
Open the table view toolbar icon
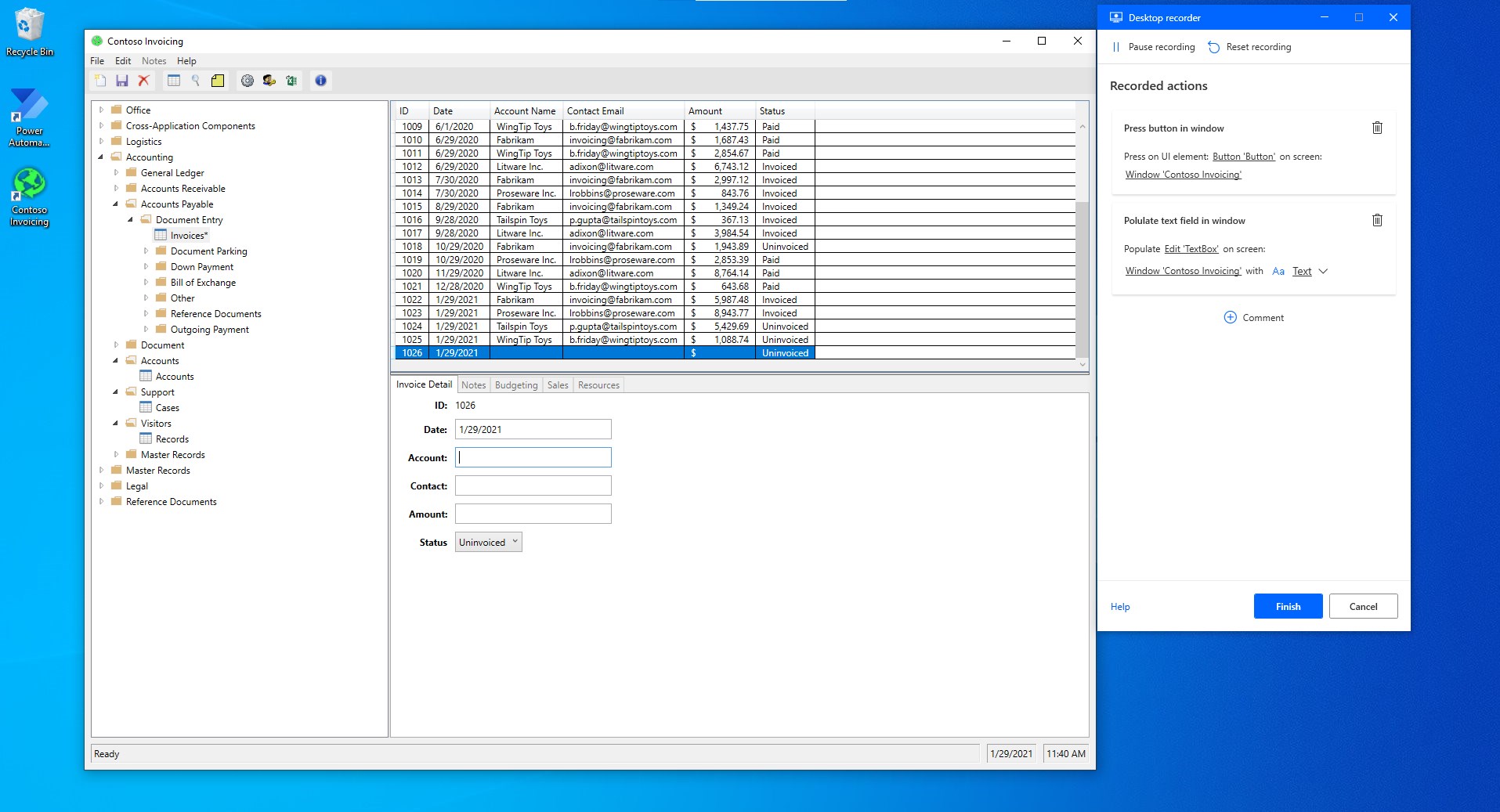click(x=172, y=80)
